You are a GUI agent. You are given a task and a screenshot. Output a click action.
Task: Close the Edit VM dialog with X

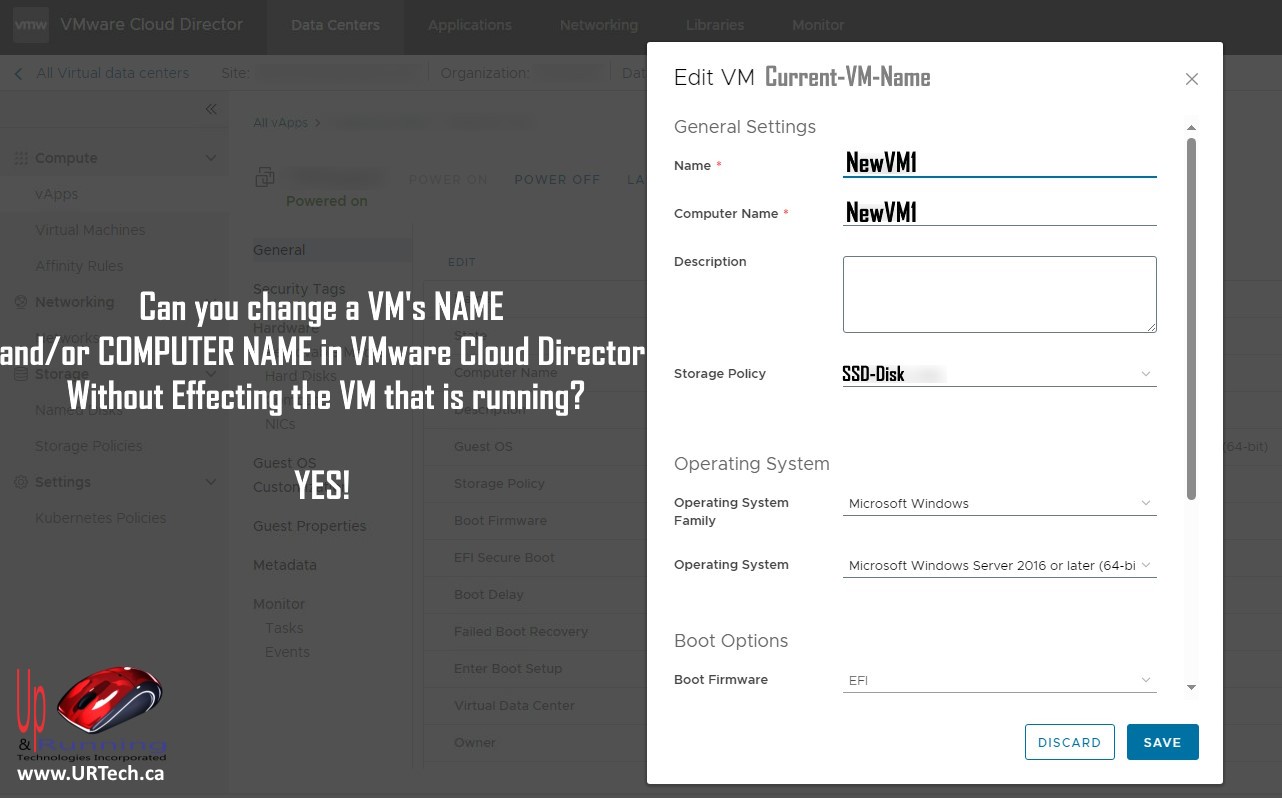tap(1191, 79)
